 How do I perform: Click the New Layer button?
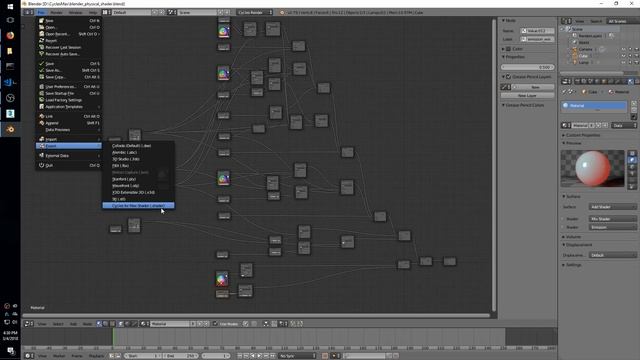coord(527,95)
